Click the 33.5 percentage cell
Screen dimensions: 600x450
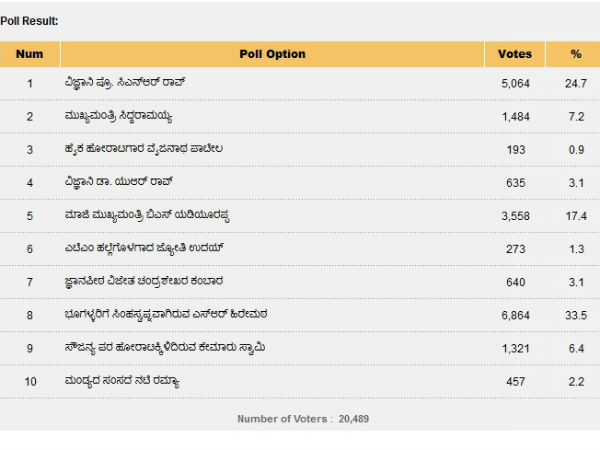[575, 315]
